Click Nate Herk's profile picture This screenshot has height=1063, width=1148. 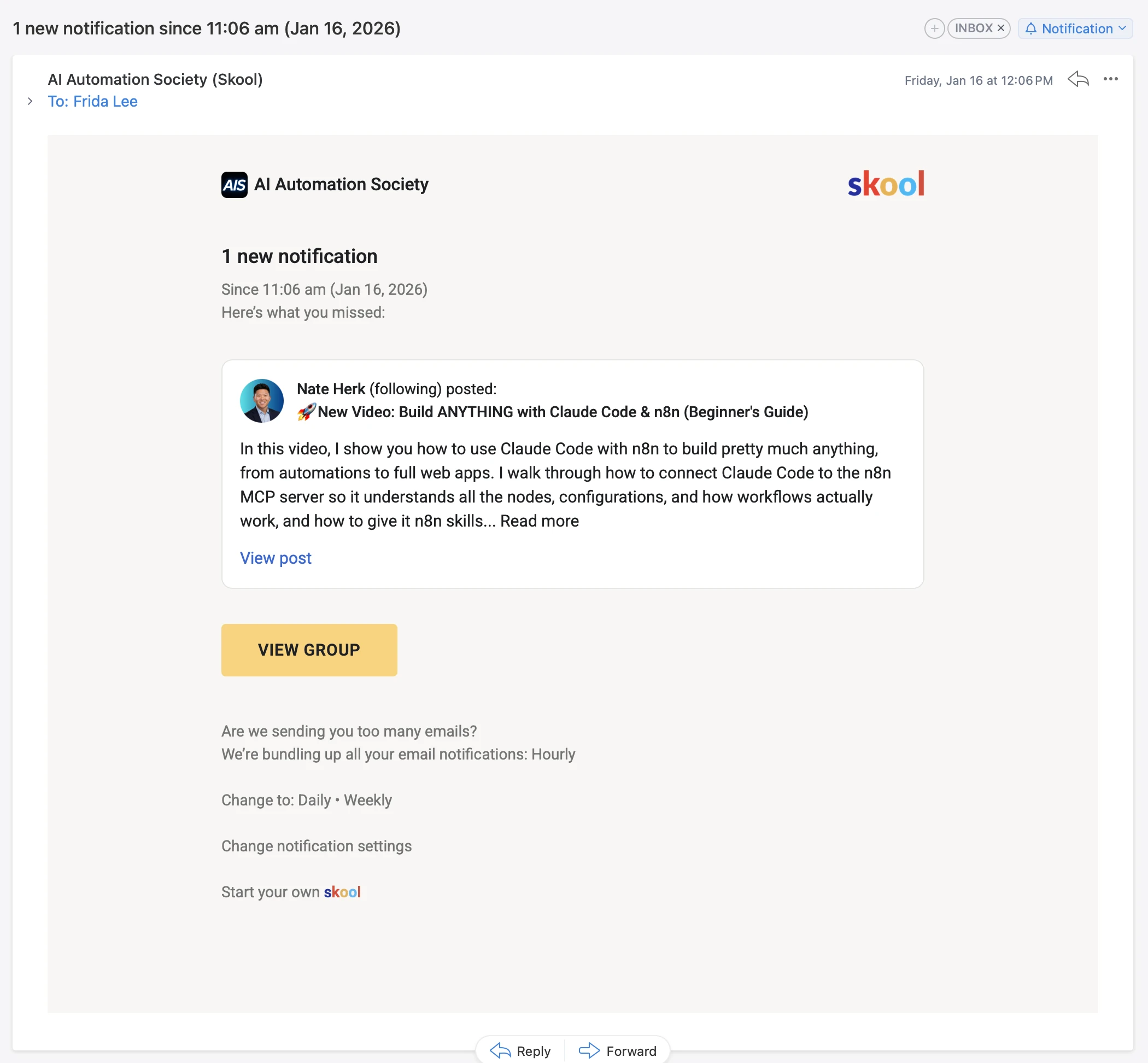click(262, 400)
